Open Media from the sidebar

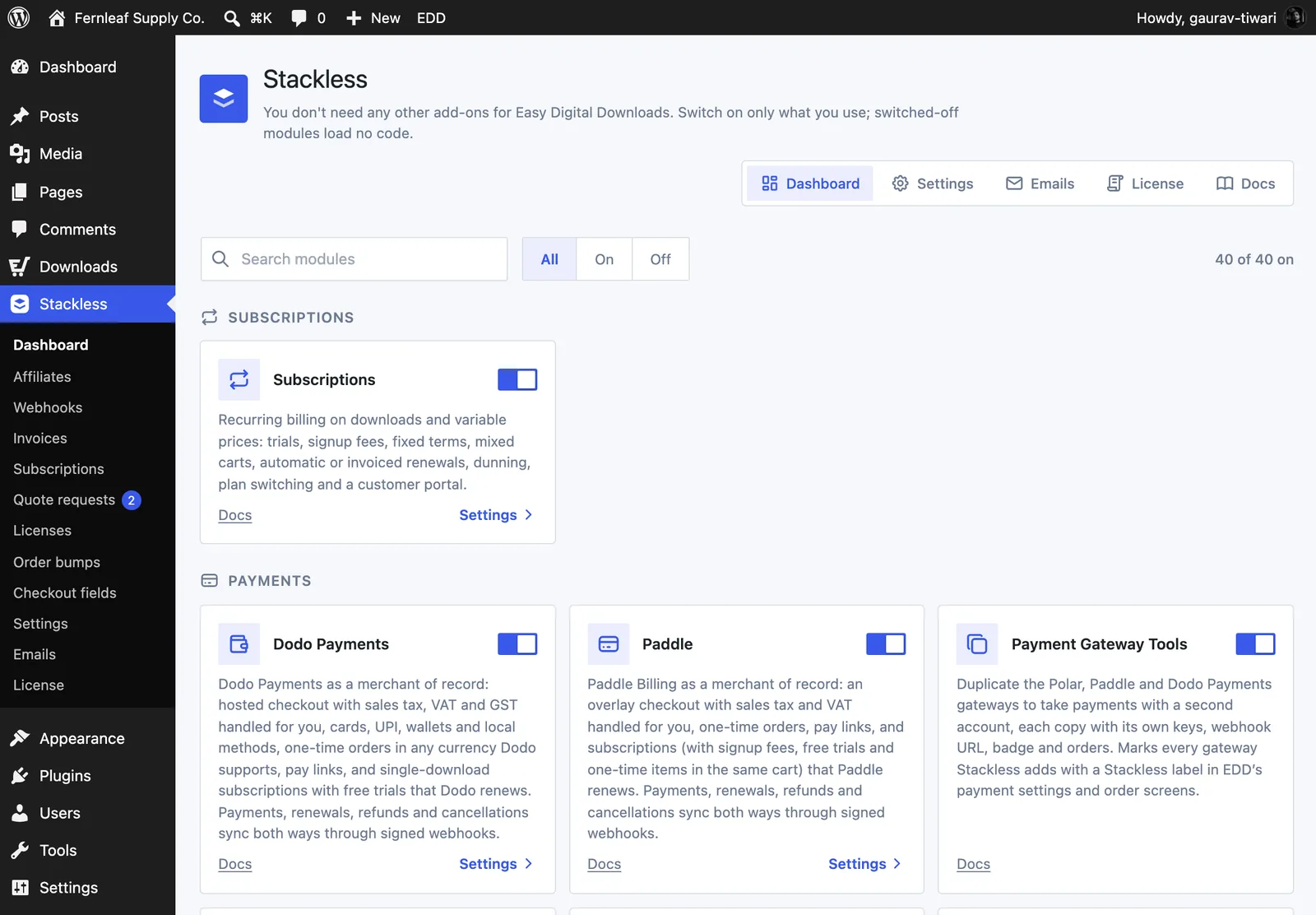[87, 154]
